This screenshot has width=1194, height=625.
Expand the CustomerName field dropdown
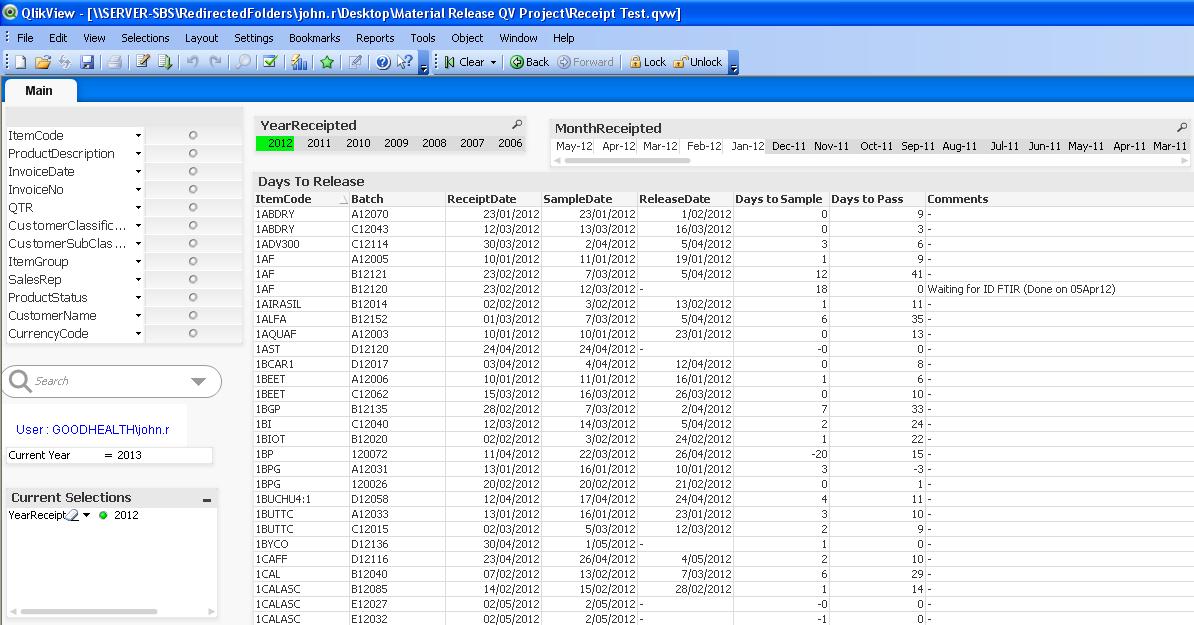pos(138,316)
